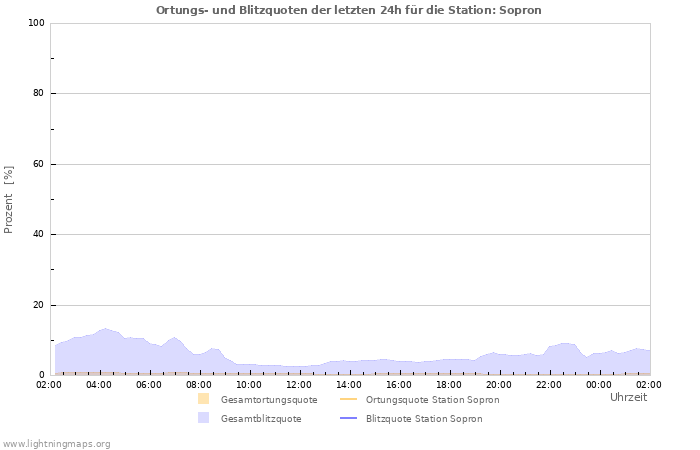Select the Gesamtblitzquote legend label
This screenshot has height=450, width=700.
point(261,419)
